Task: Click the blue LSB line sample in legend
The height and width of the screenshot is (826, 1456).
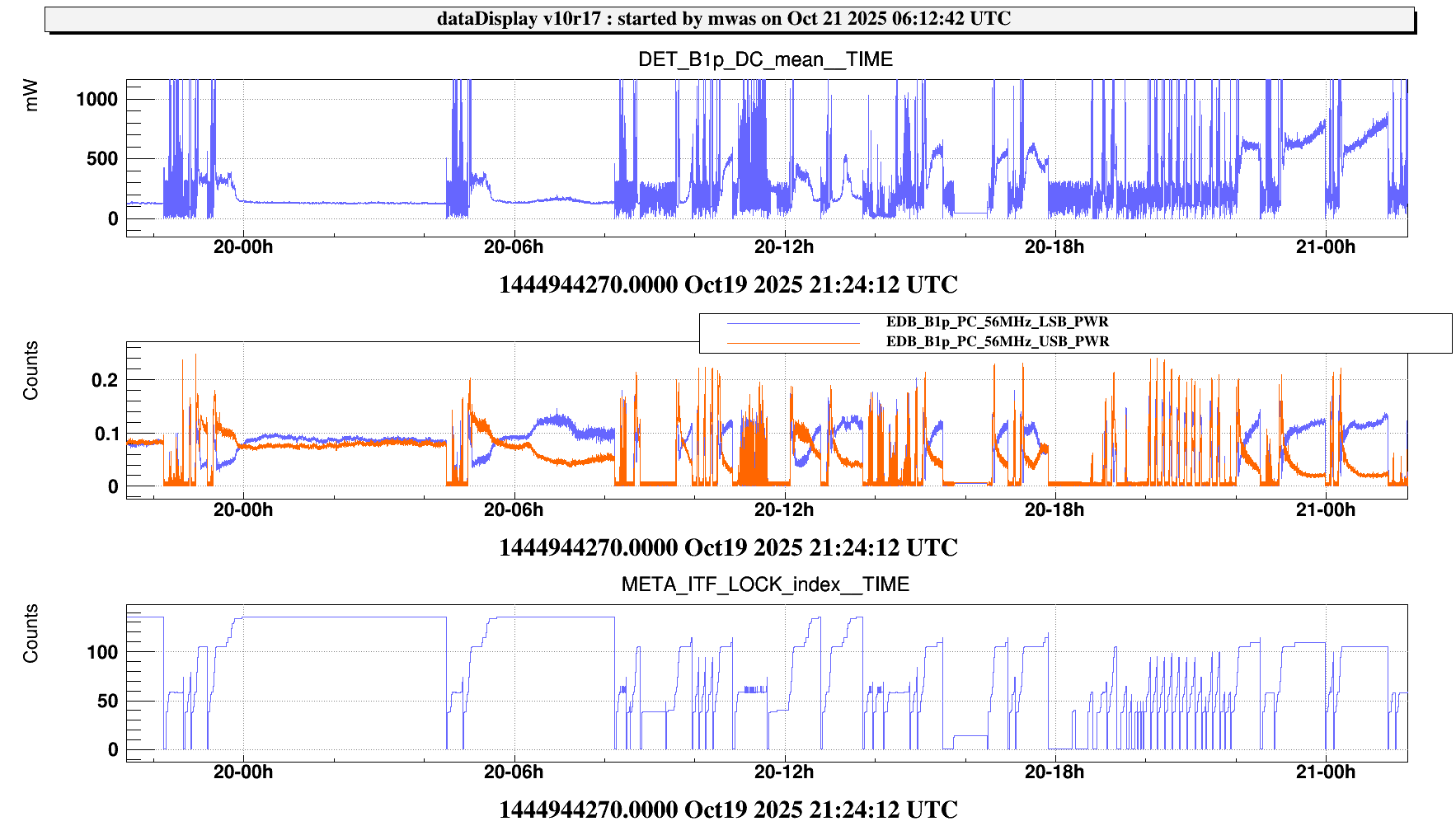Action: [x=792, y=322]
